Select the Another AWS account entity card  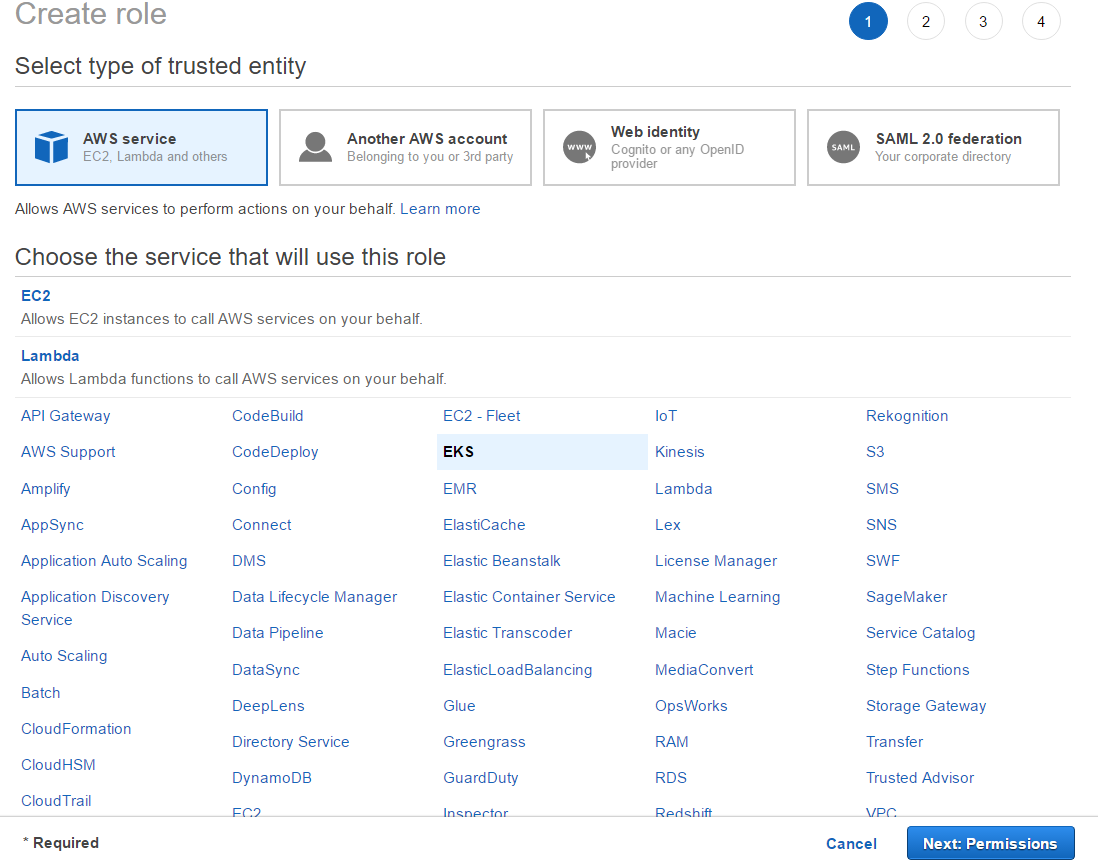[x=405, y=147]
